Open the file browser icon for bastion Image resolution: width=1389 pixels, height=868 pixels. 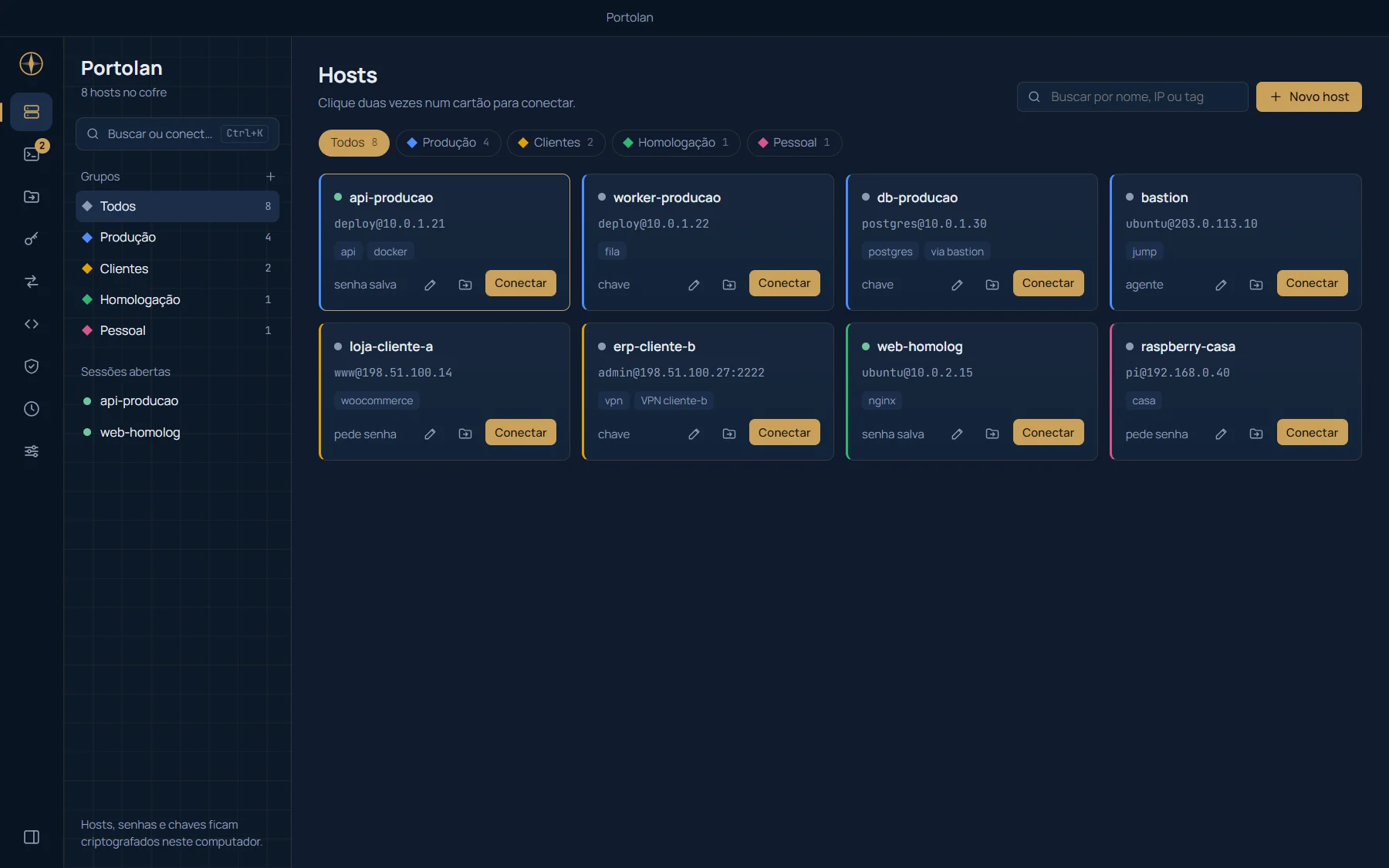click(1256, 285)
